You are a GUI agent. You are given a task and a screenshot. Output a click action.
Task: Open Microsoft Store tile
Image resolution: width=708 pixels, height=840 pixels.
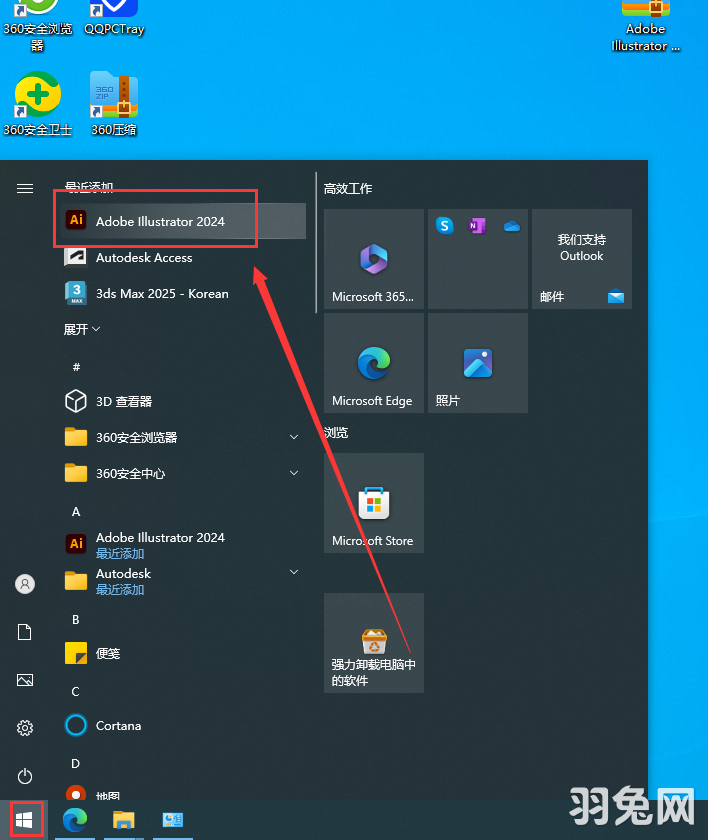click(x=374, y=502)
